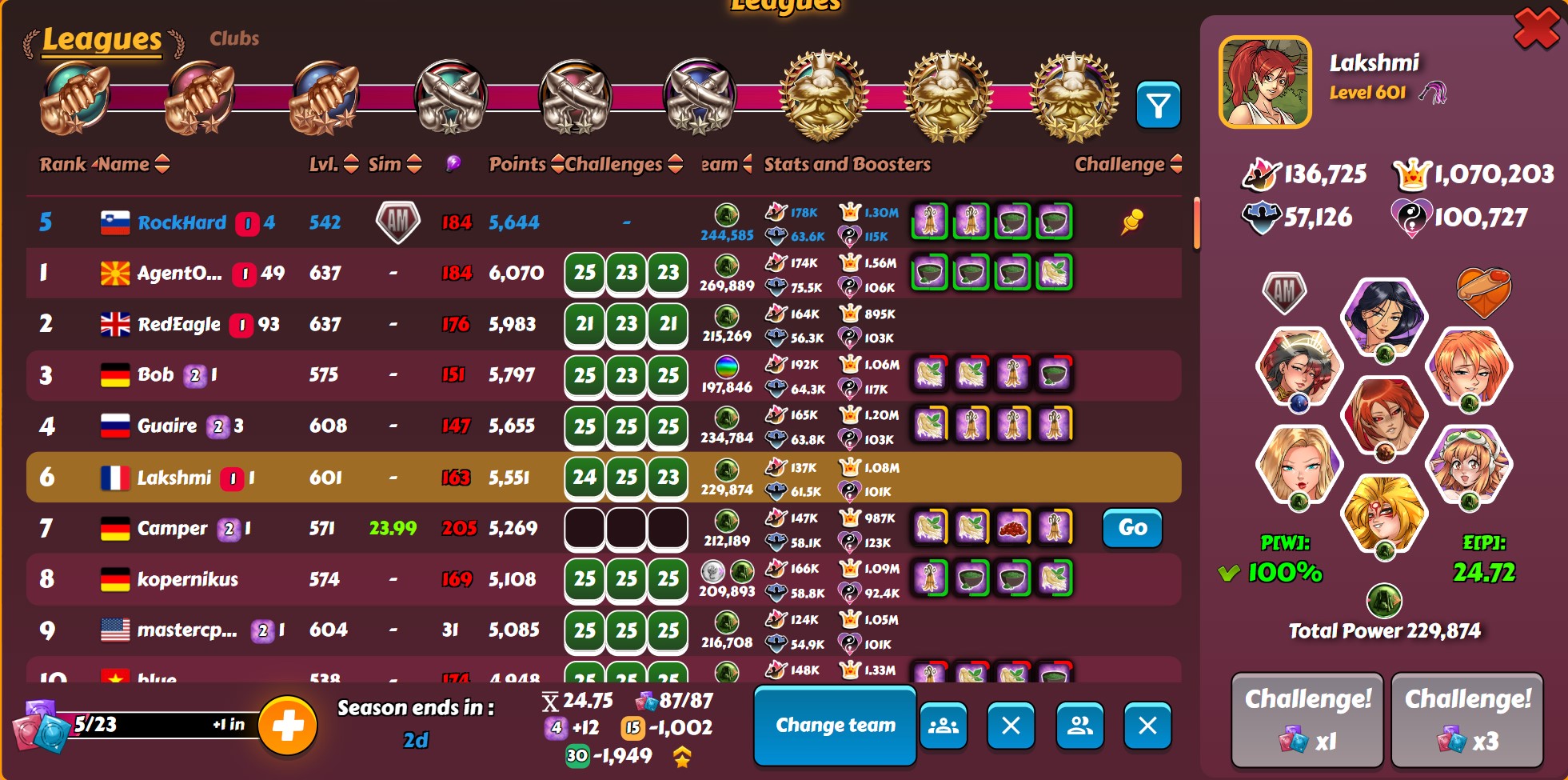This screenshot has height=780, width=1568.
Task: Click the team group icon beside Change team
Action: [x=944, y=726]
